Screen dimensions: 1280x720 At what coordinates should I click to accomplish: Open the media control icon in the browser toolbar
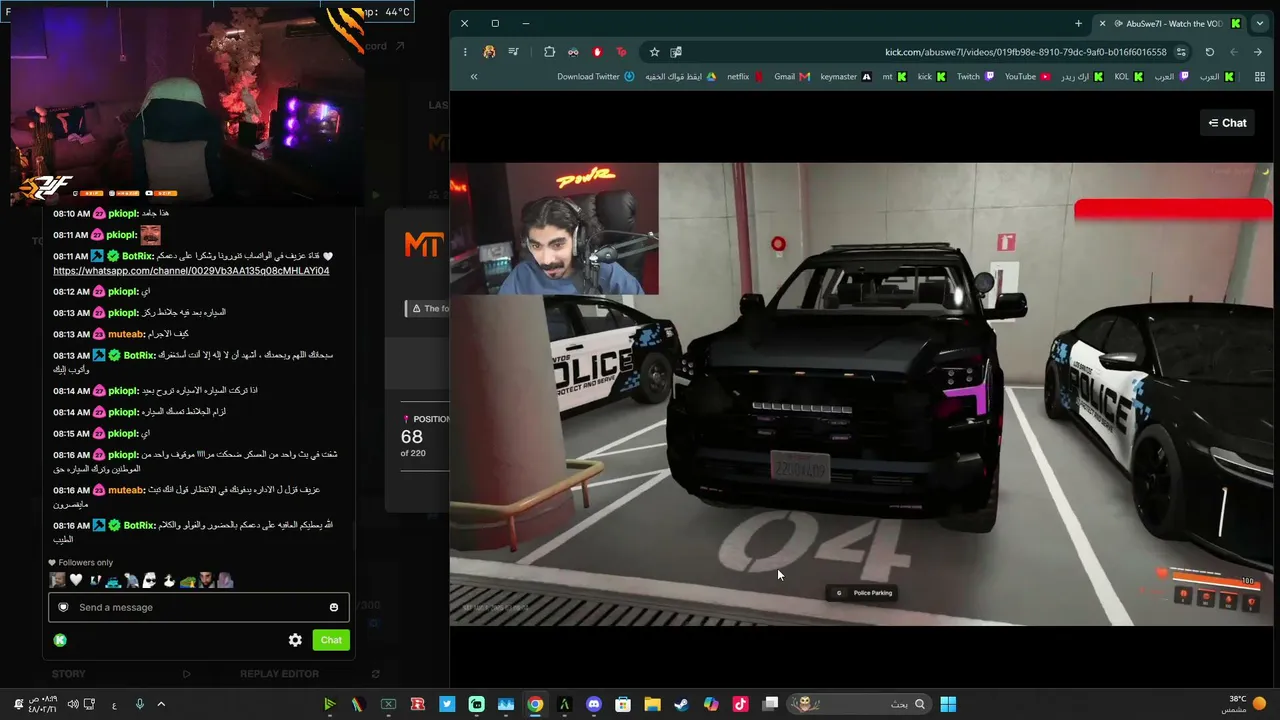pos(513,52)
